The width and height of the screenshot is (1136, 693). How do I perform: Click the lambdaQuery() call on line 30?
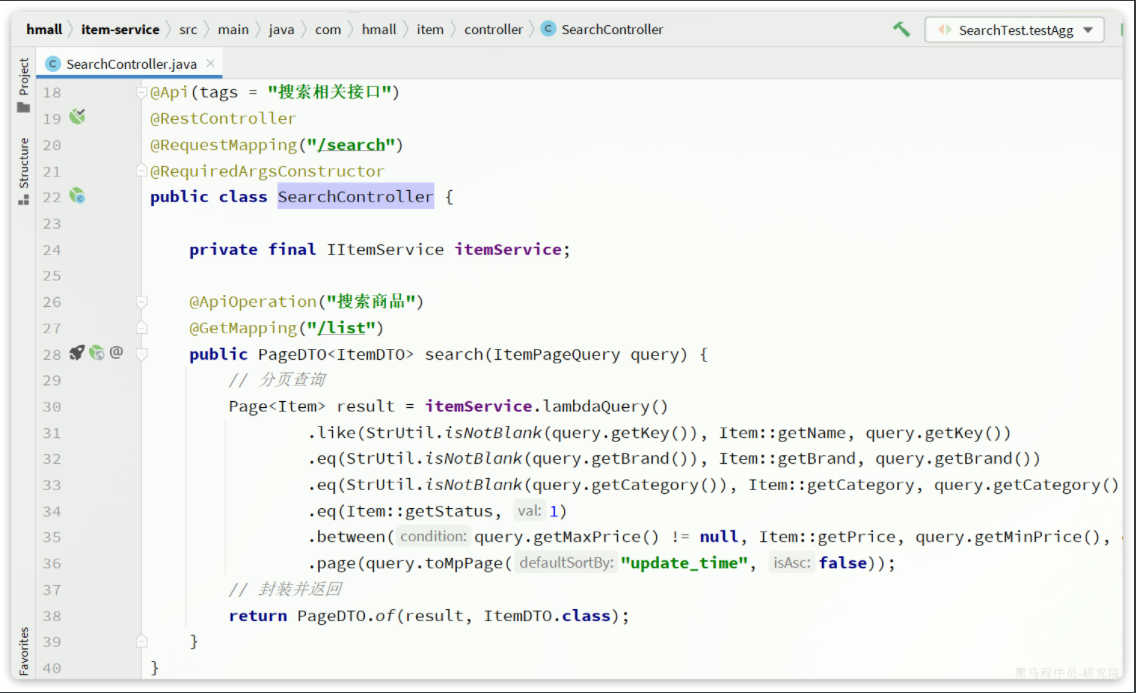pos(605,406)
